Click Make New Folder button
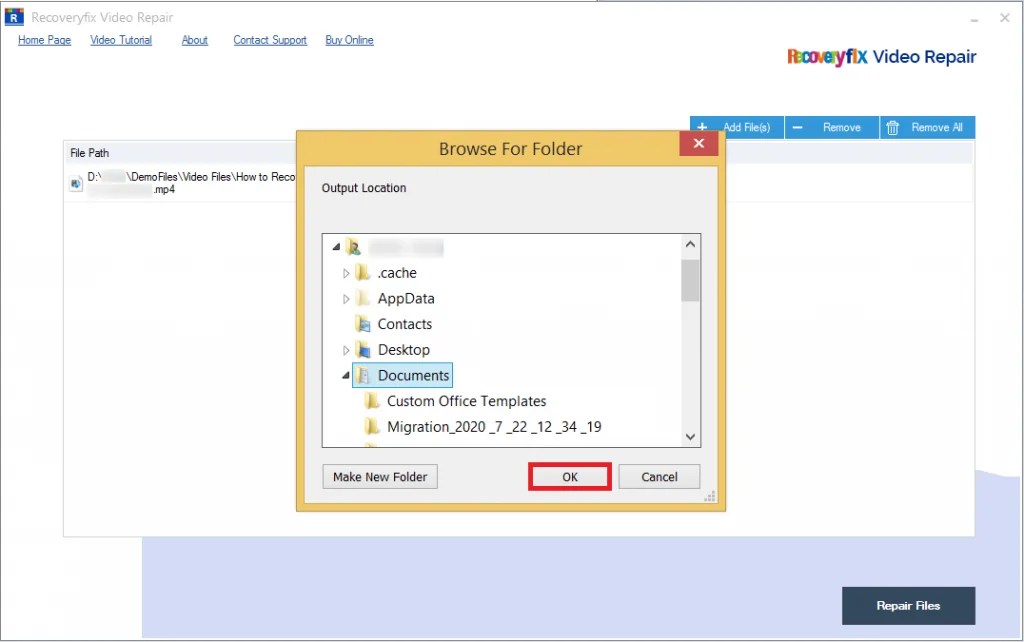 coord(380,477)
